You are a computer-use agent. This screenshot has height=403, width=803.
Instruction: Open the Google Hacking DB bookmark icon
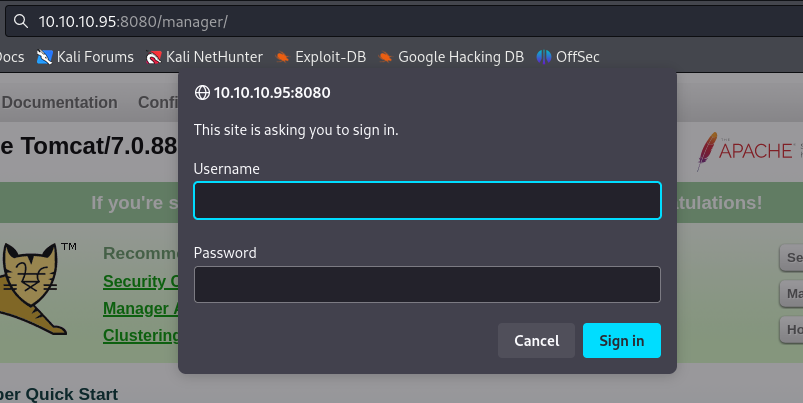(x=385, y=57)
